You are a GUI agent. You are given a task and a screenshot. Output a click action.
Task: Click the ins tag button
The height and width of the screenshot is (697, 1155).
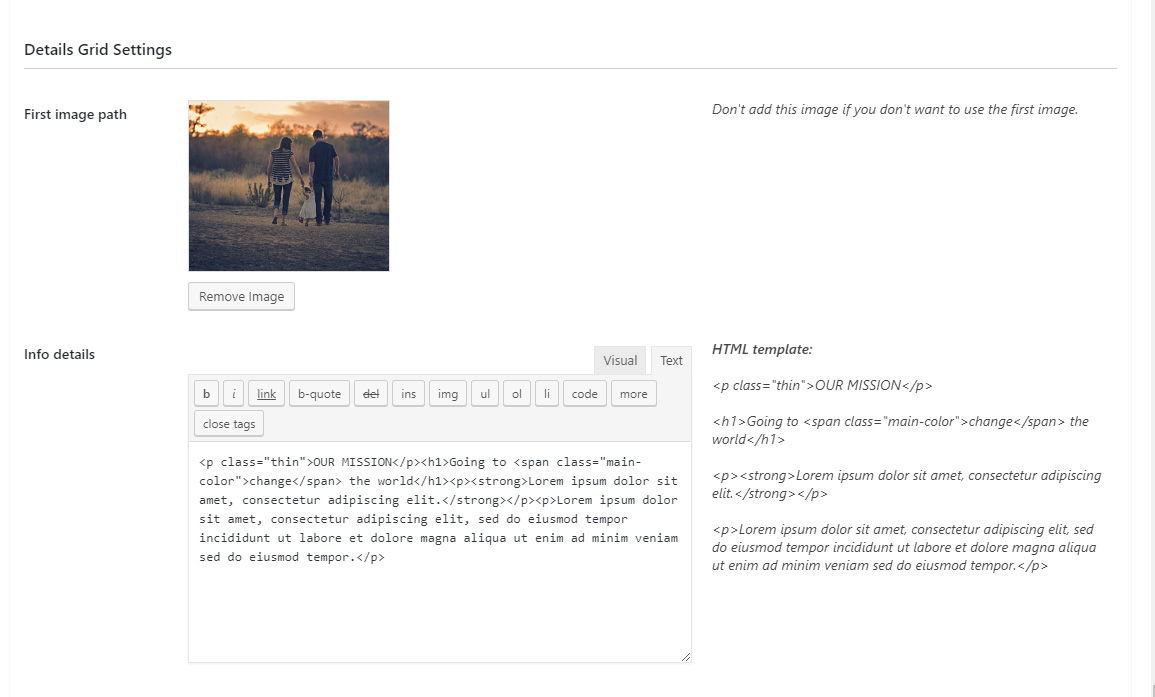(x=409, y=393)
